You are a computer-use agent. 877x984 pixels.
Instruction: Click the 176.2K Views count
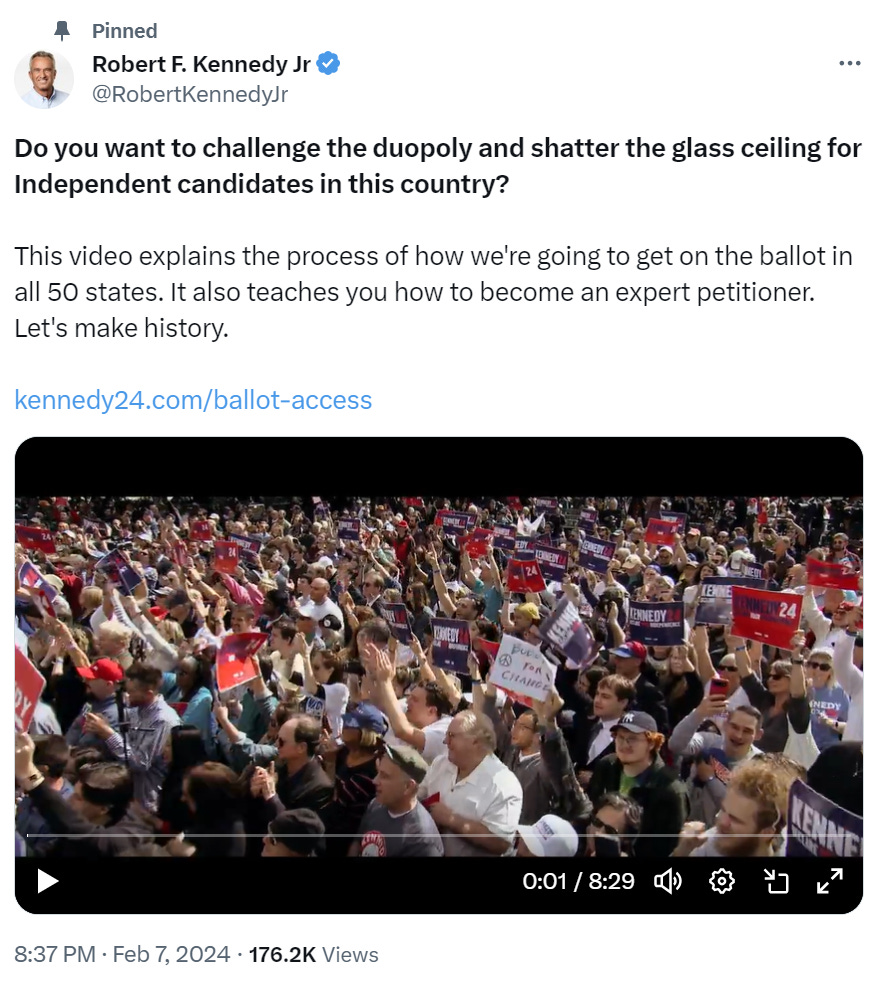[313, 955]
